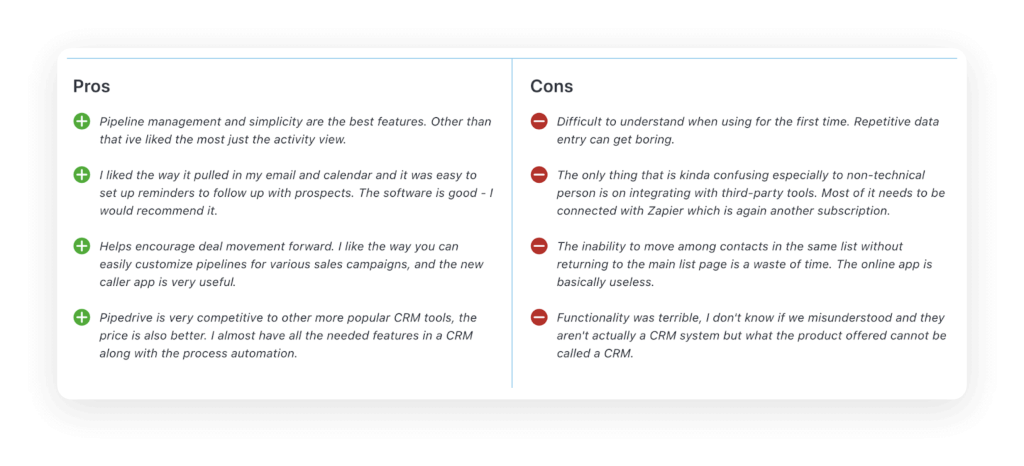
Task: Click the review saying it cannot be called a CRM
Action: click(x=751, y=335)
